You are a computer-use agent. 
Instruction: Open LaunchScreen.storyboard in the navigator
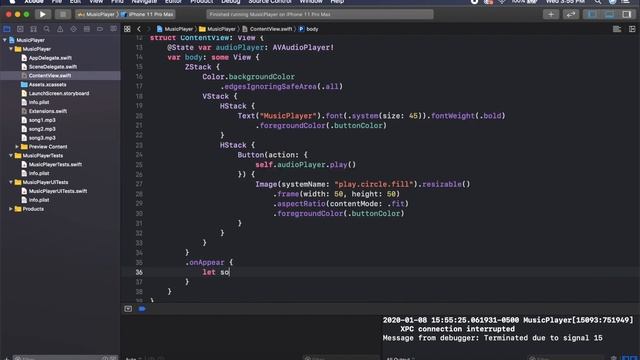point(59,93)
